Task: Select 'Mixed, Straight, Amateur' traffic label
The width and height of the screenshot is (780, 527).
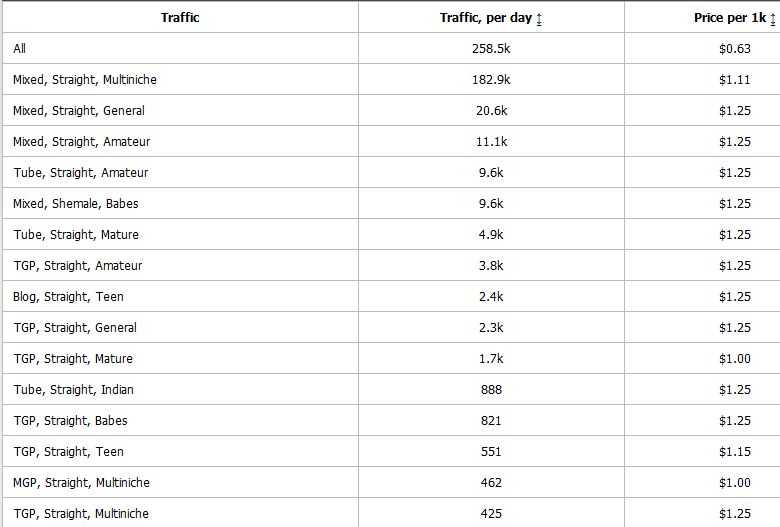Action: [82, 142]
